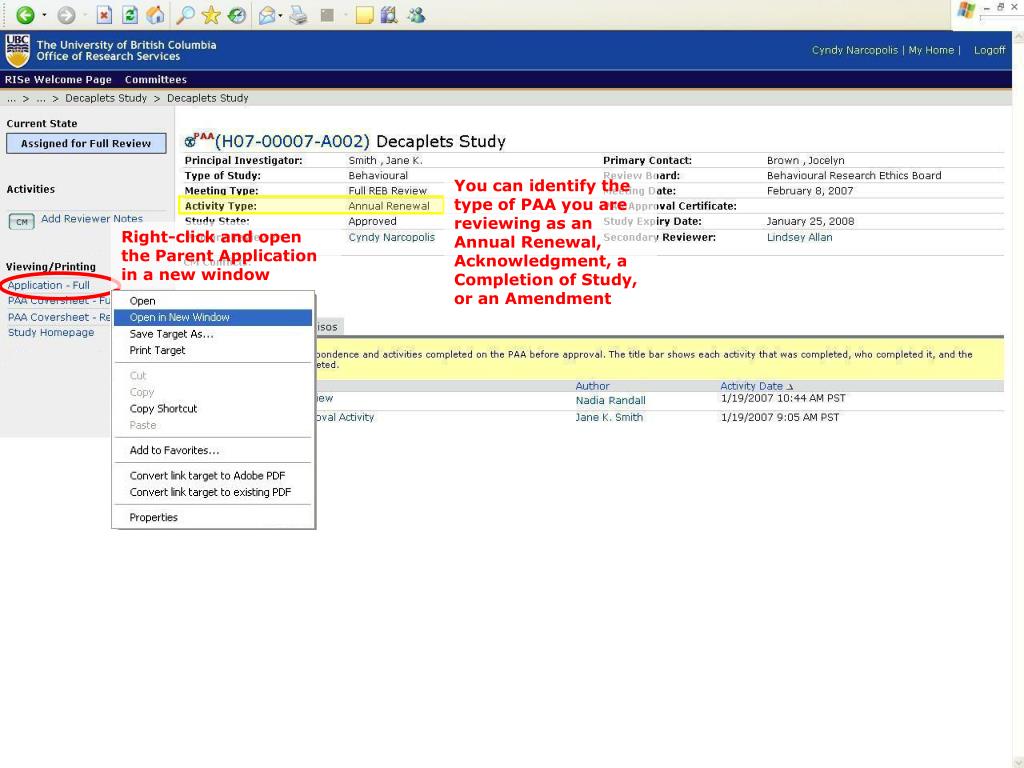Choose Add to Favorites… from context menu
1024x768 pixels.
point(213,451)
